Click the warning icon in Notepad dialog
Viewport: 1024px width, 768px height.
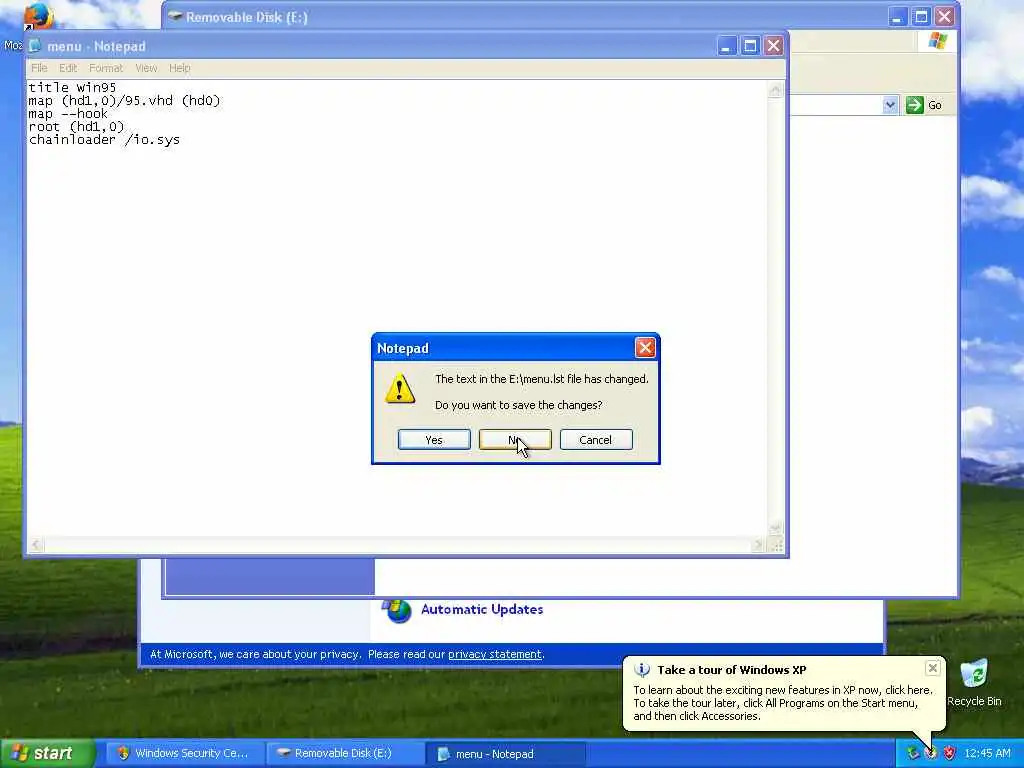pos(400,389)
